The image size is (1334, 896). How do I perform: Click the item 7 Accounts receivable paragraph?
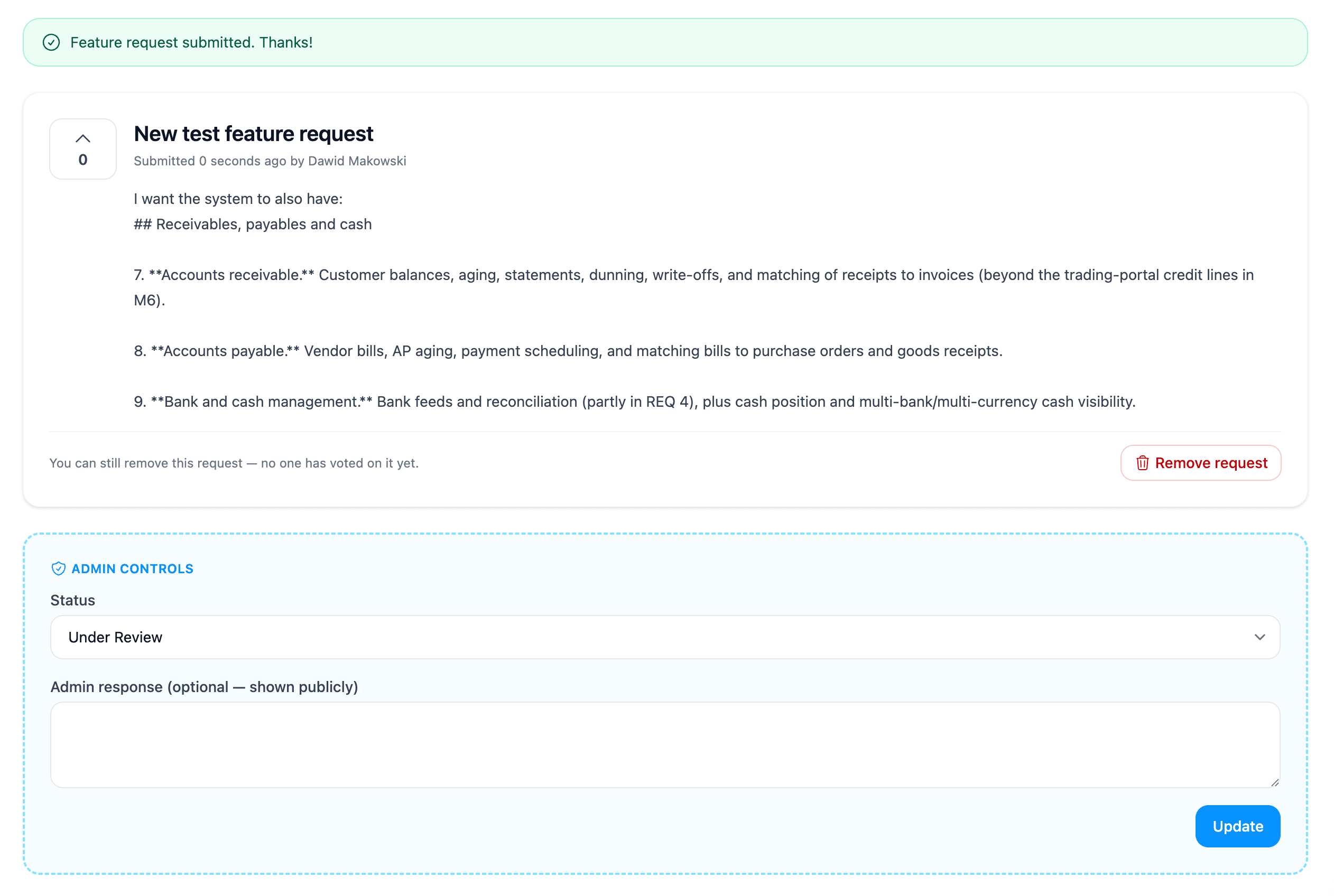pos(694,287)
